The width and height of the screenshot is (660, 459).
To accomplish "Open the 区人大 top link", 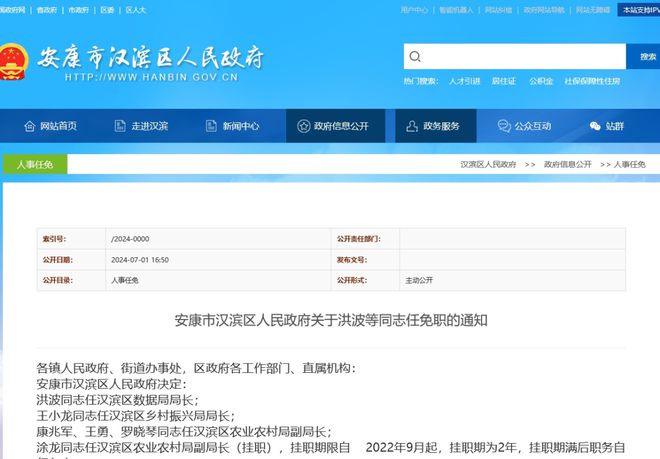I will pyautogui.click(x=136, y=10).
